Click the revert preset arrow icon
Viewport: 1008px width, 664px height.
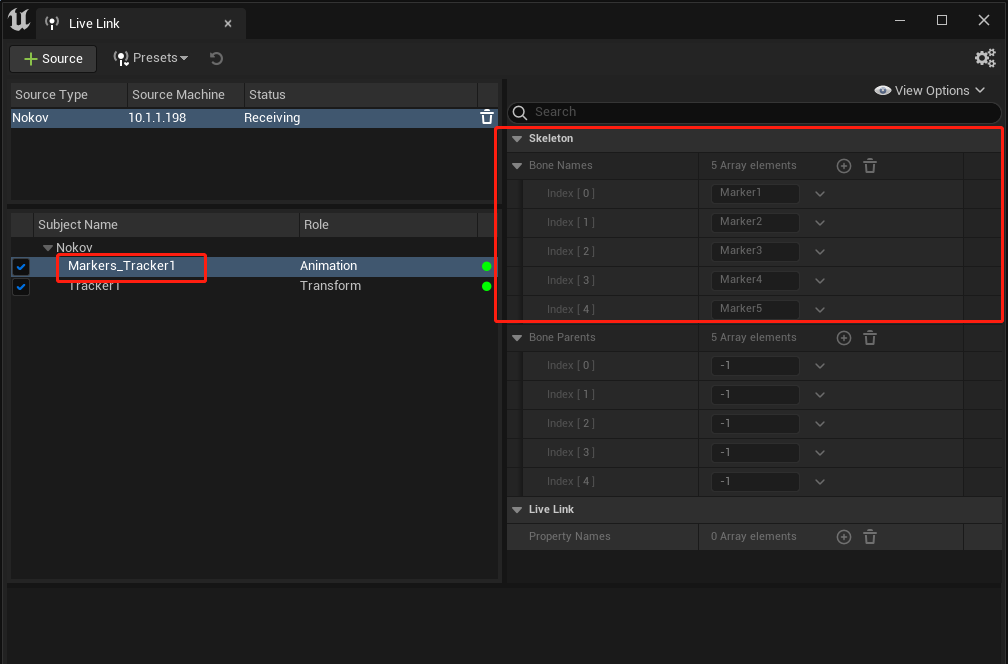tap(217, 58)
